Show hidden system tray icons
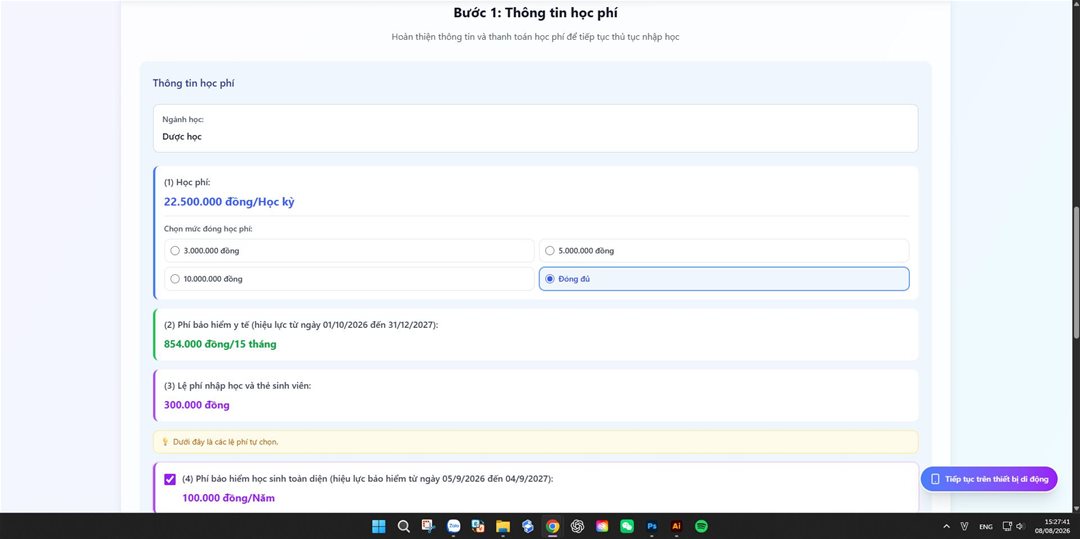This screenshot has height=539, width=1080. pyautogui.click(x=946, y=527)
